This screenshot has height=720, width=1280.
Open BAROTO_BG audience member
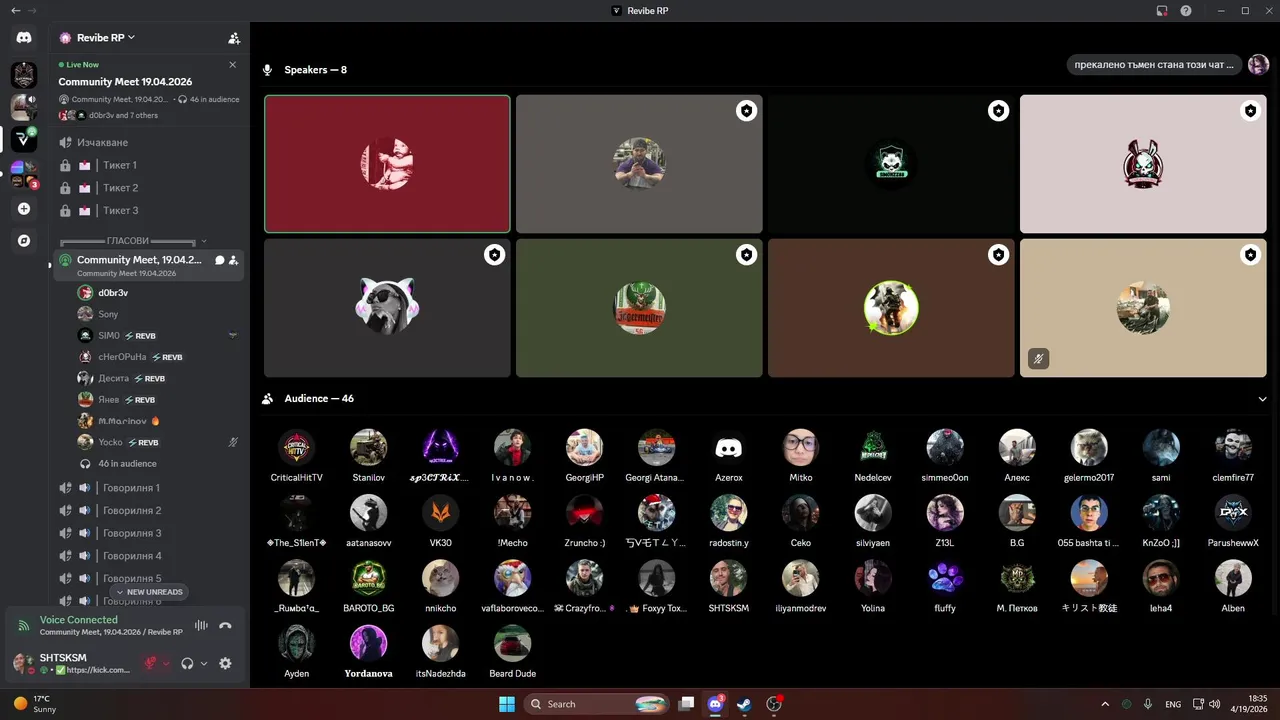[x=368, y=586]
